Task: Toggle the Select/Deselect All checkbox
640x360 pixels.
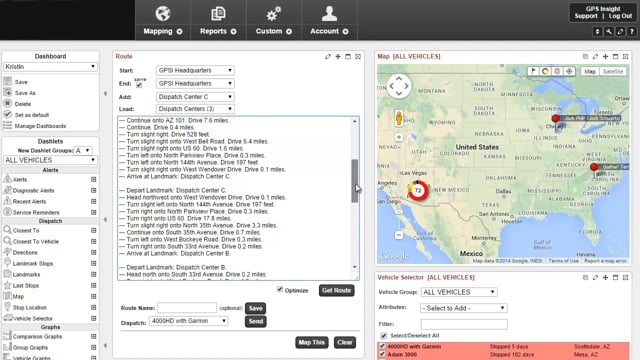Action: tap(383, 336)
